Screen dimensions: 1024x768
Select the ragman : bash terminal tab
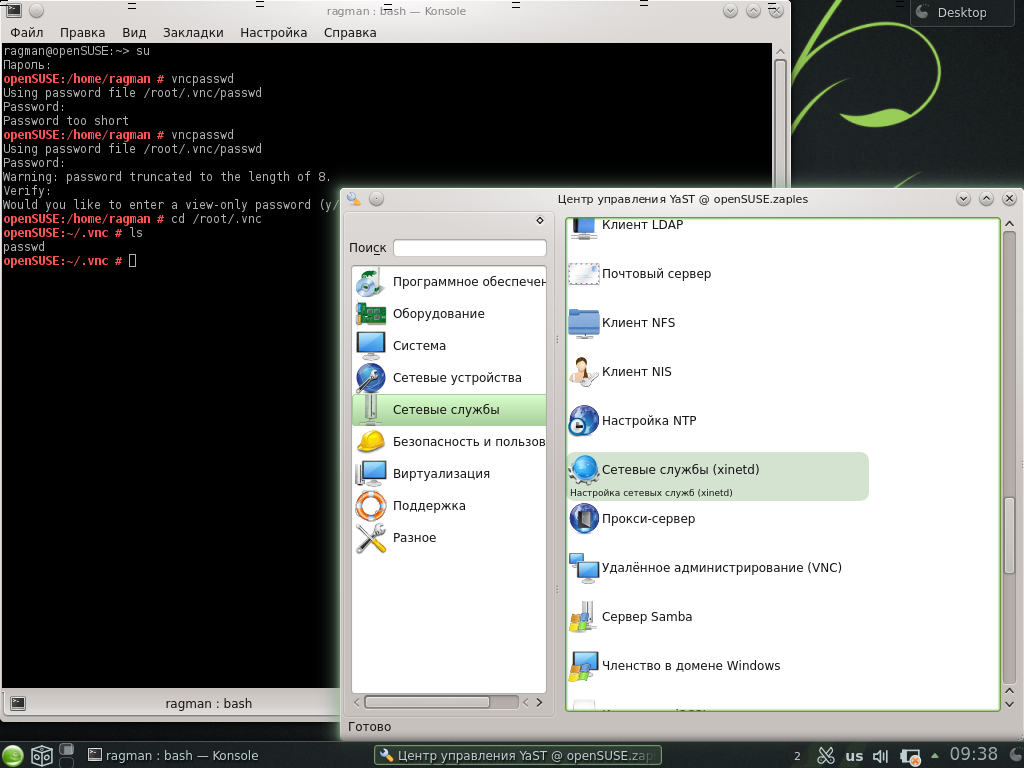click(x=208, y=704)
